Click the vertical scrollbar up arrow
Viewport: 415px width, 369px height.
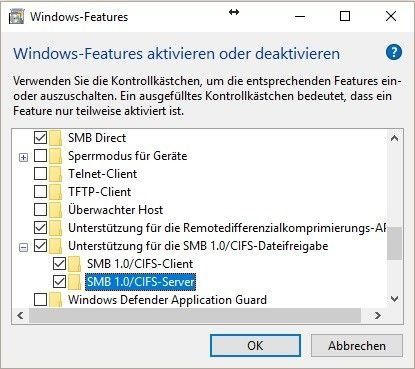[x=395, y=138]
